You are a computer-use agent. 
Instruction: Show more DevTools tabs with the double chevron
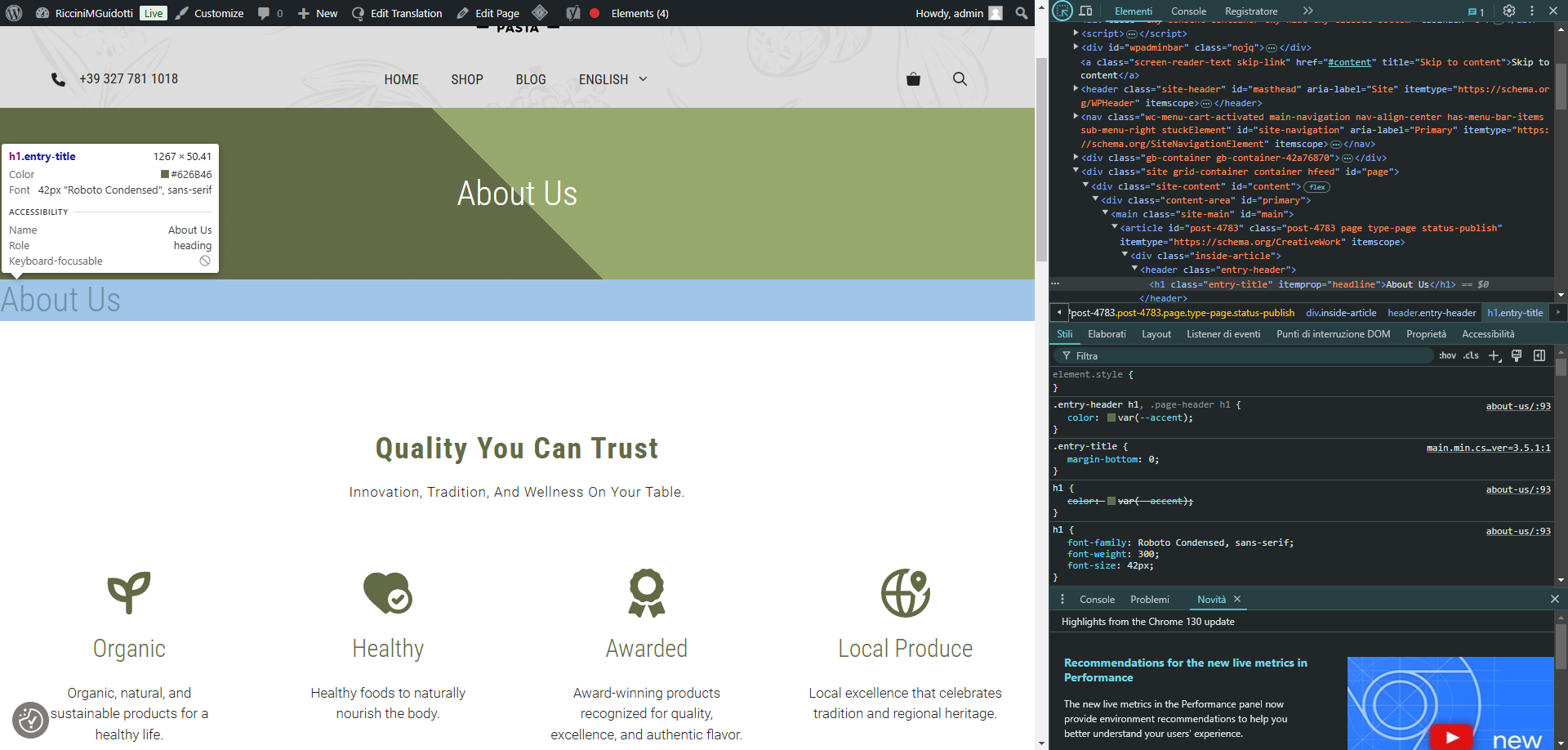click(x=1308, y=11)
